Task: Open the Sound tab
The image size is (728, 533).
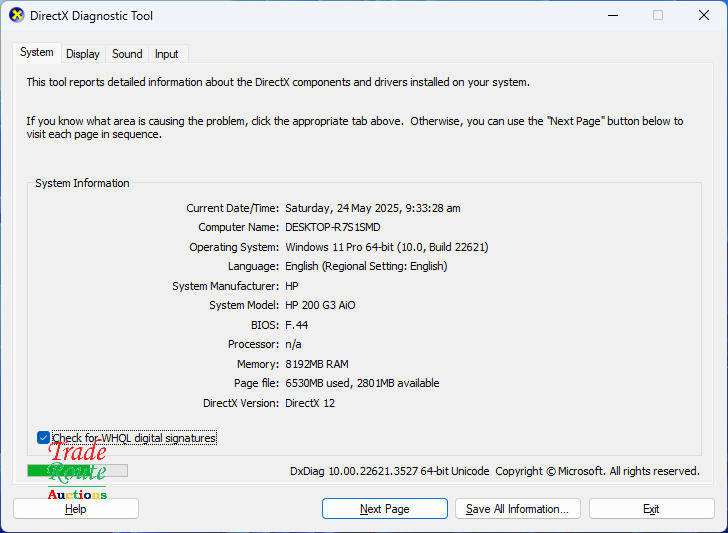Action: click(127, 54)
